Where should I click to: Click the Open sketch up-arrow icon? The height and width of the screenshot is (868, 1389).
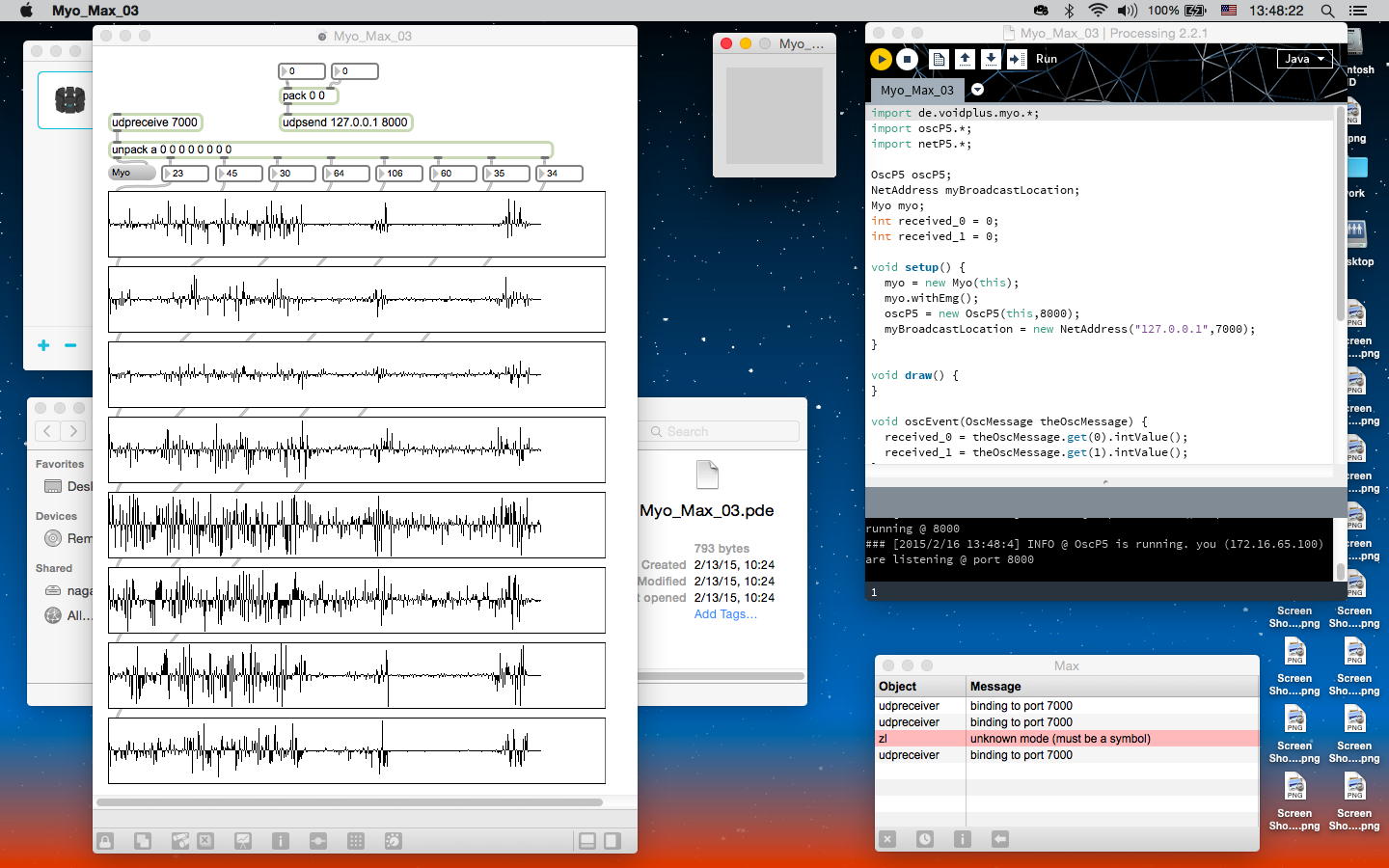pos(965,59)
